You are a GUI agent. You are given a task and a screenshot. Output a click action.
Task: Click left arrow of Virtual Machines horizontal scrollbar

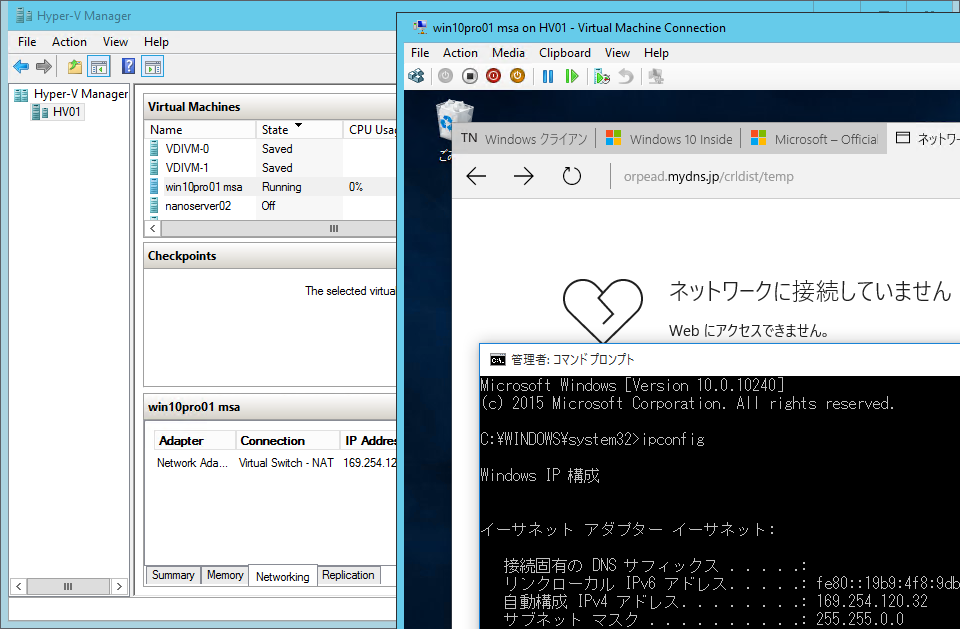[x=152, y=228]
